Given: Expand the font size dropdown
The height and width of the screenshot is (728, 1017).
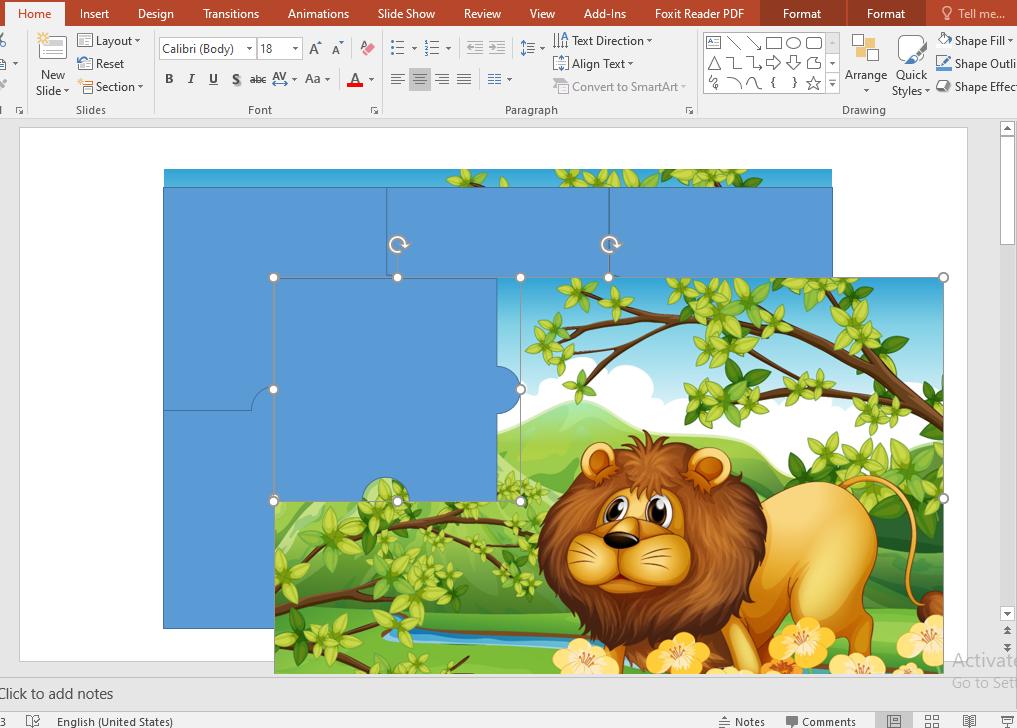Looking at the screenshot, I should pyautogui.click(x=293, y=48).
